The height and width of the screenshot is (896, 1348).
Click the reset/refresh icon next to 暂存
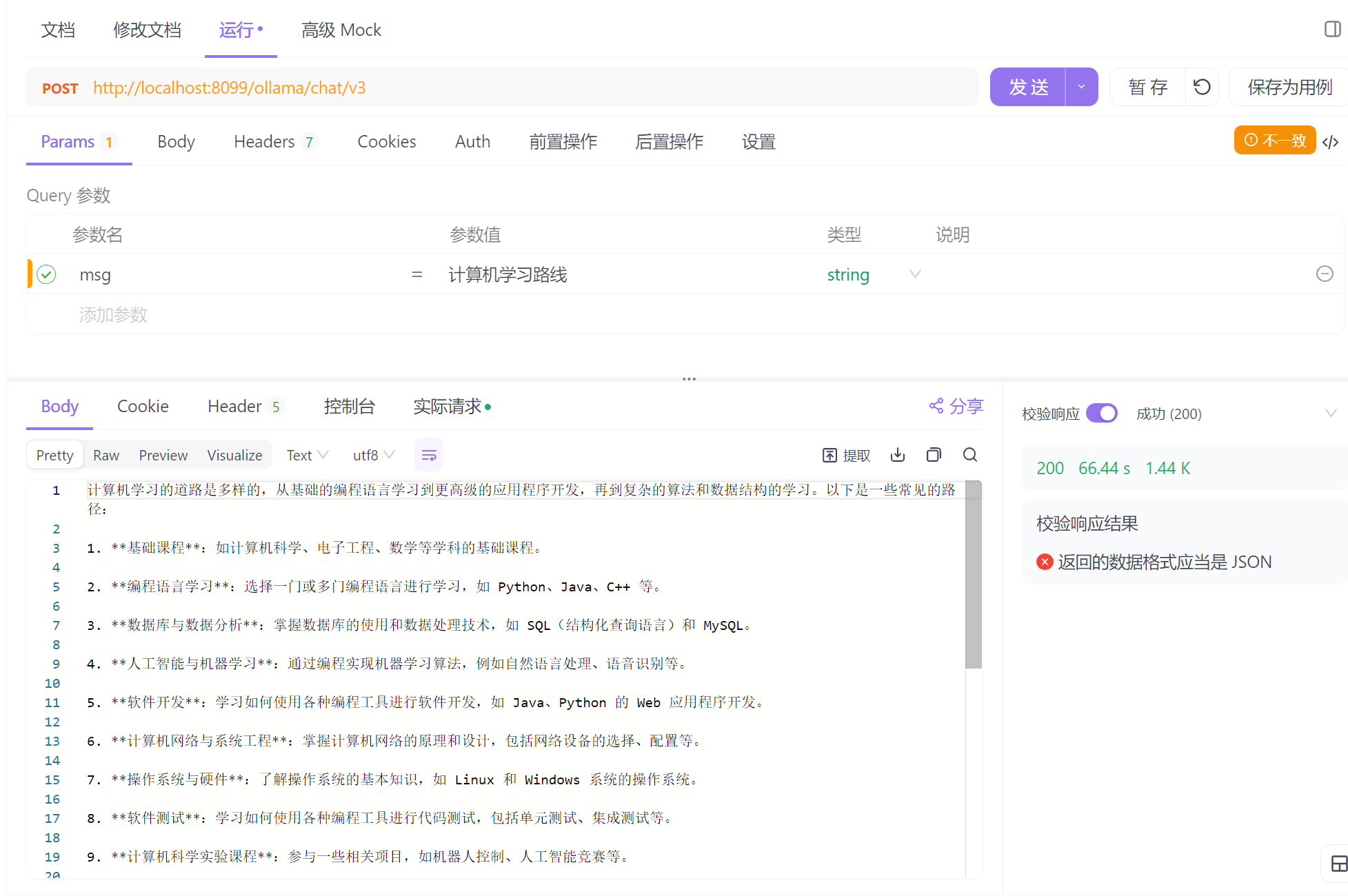coord(1202,87)
